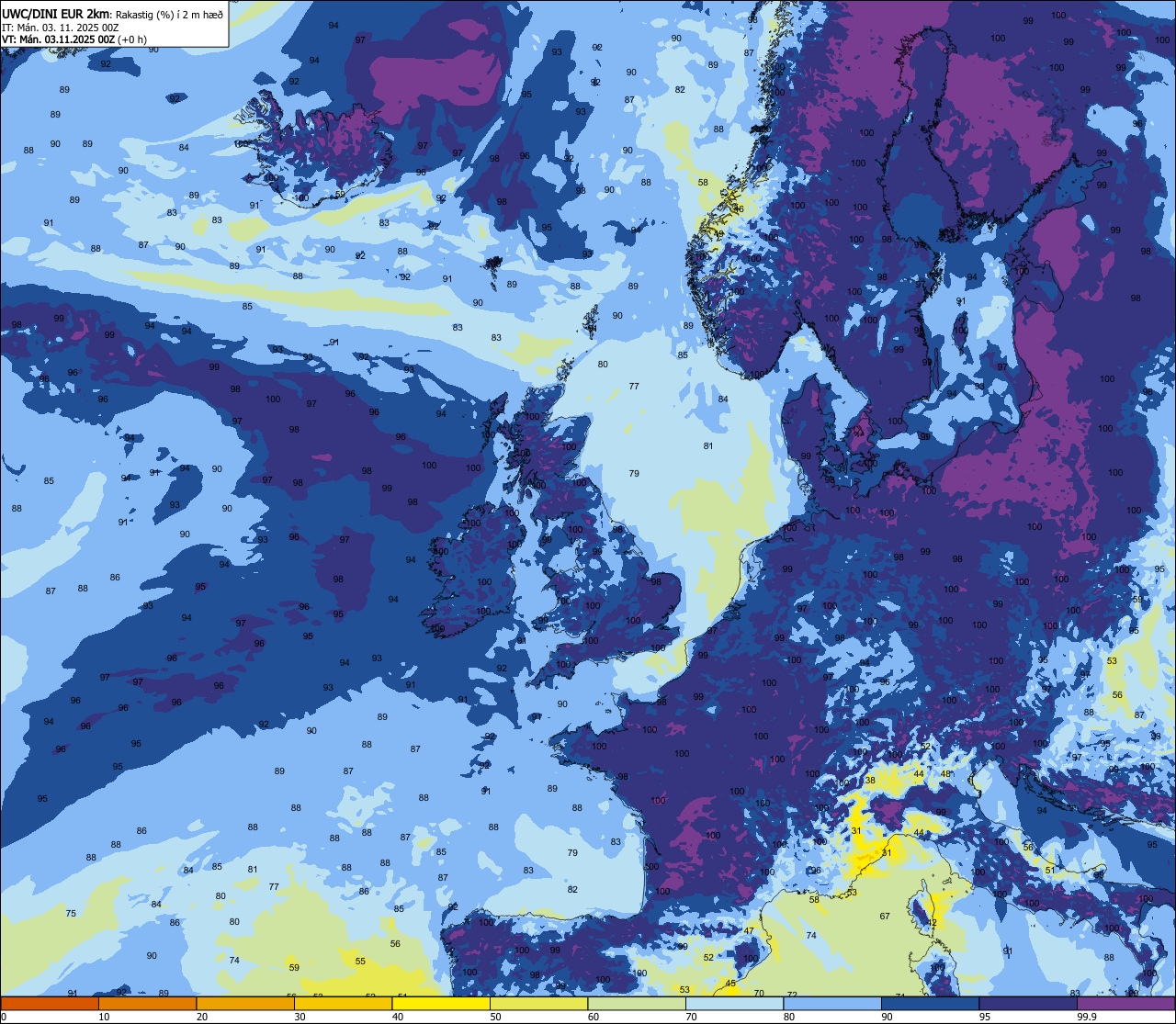Click the "IT: Mán. 03. 11. 2025 00Z" line
The height and width of the screenshot is (1024, 1176).
pyautogui.click(x=61, y=27)
